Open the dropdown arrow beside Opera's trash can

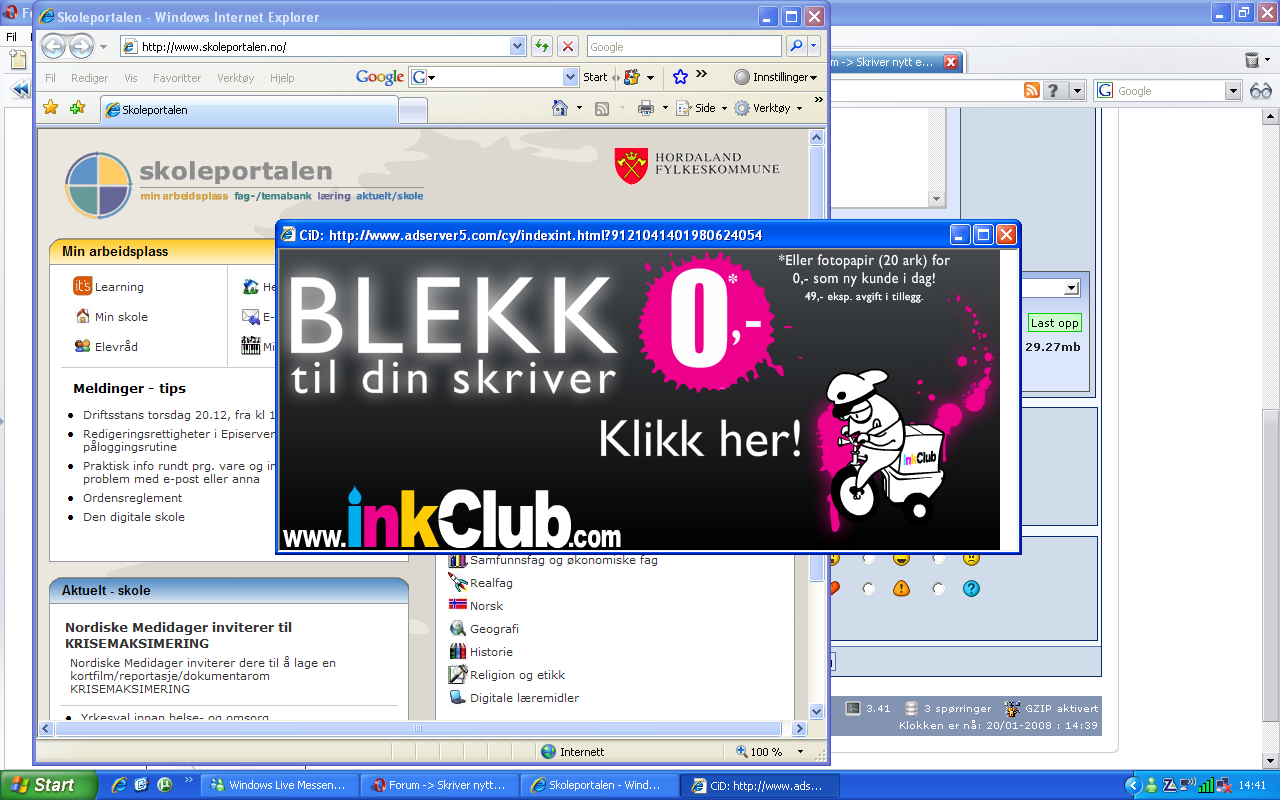1267,61
